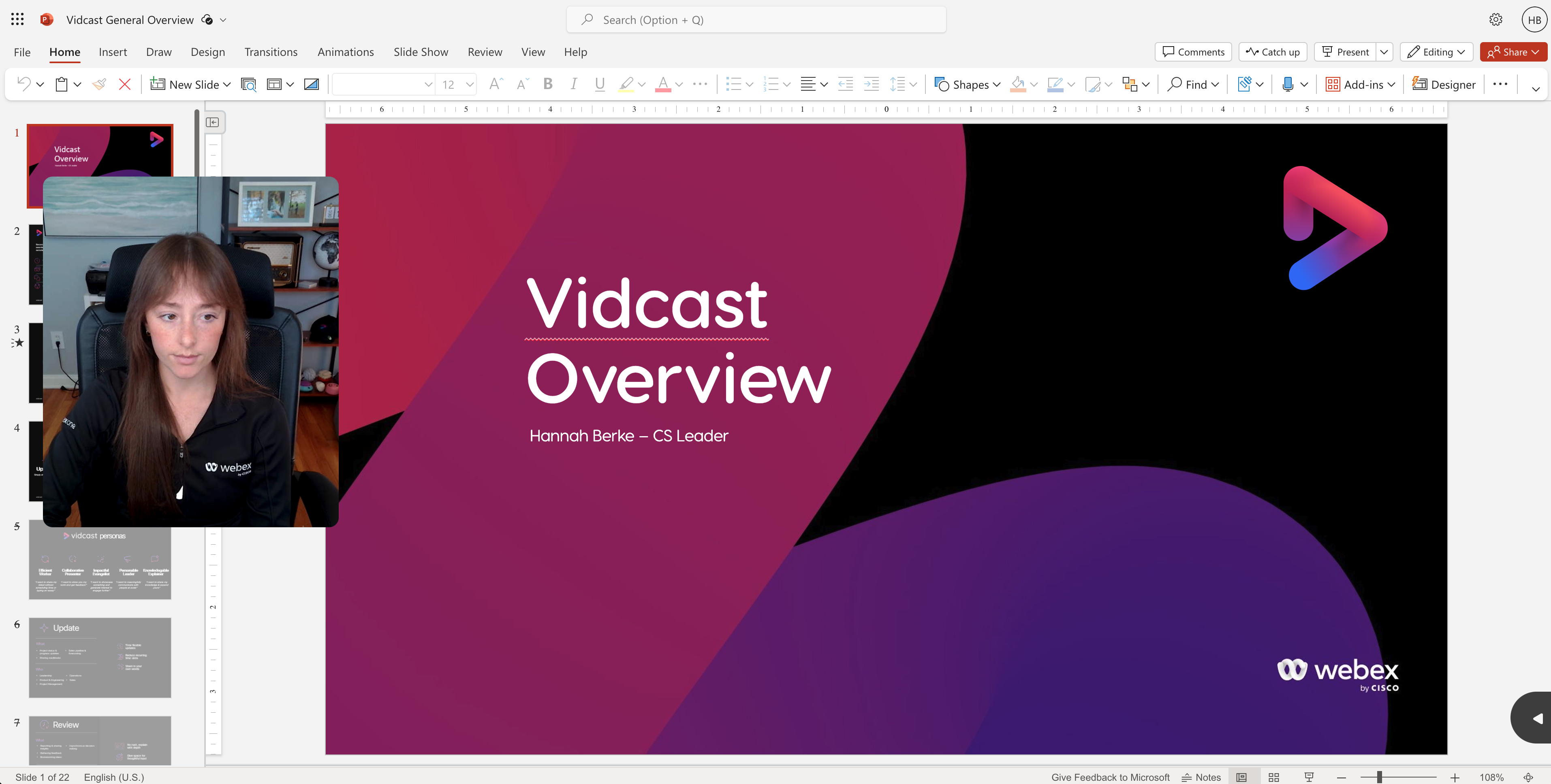Apply the red font color button

tap(663, 84)
